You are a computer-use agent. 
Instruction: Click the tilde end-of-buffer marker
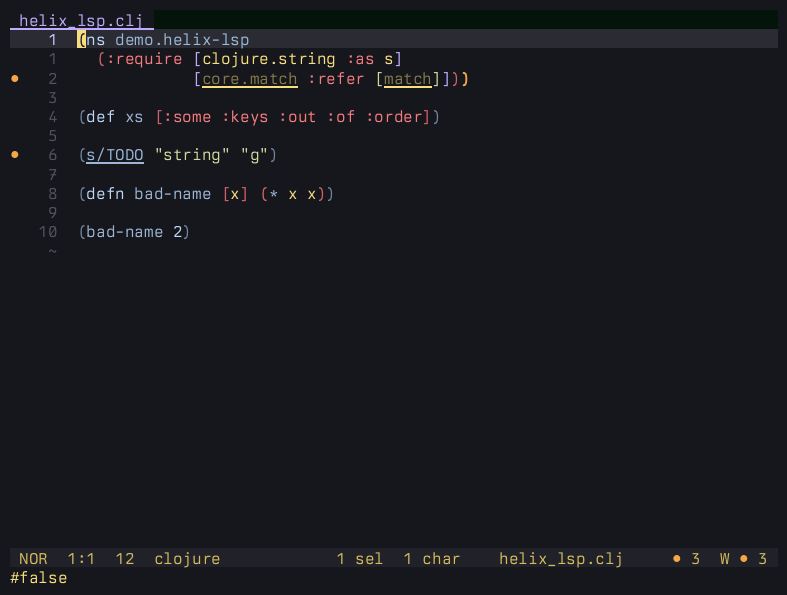(x=53, y=251)
